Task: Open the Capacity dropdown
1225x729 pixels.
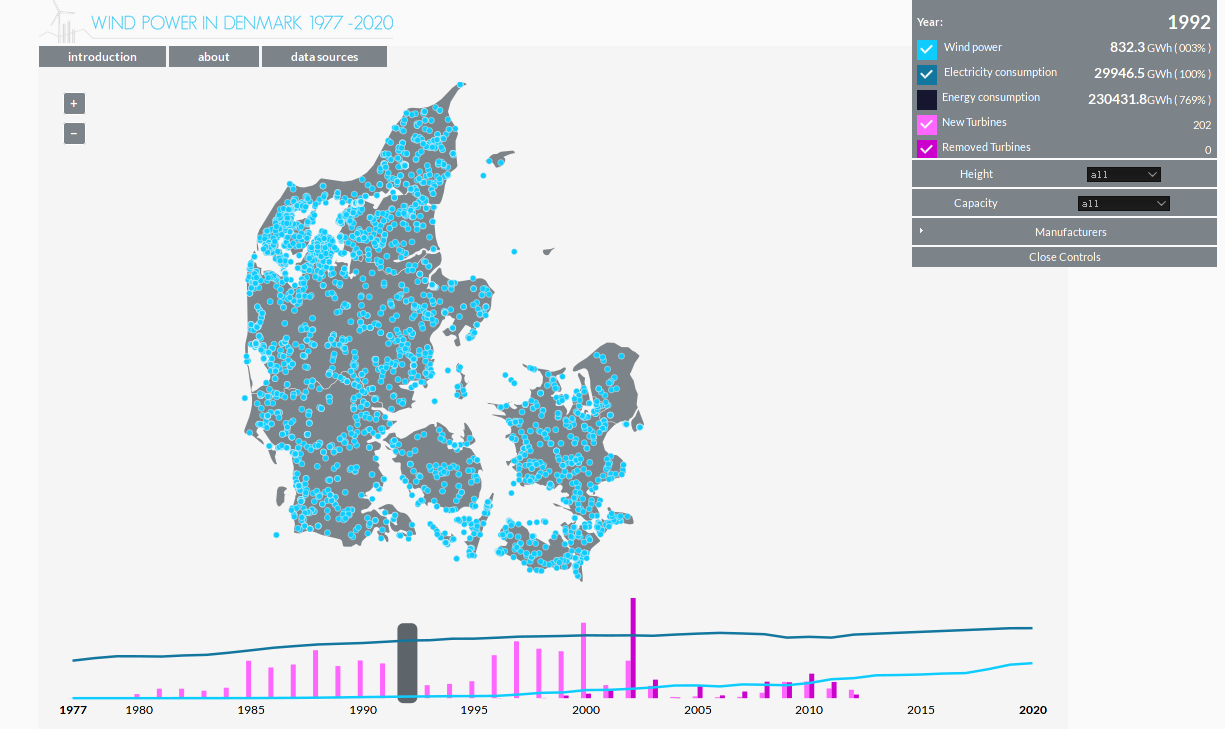Action: (1124, 204)
